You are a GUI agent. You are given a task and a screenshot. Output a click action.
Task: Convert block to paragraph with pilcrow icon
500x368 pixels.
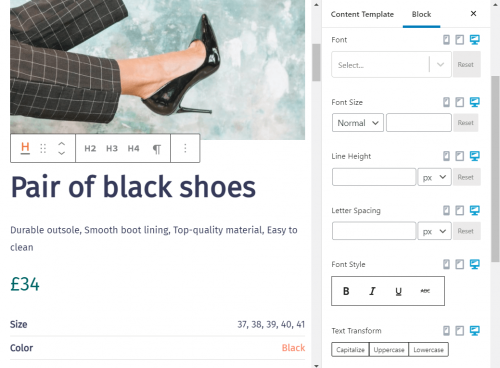(157, 149)
